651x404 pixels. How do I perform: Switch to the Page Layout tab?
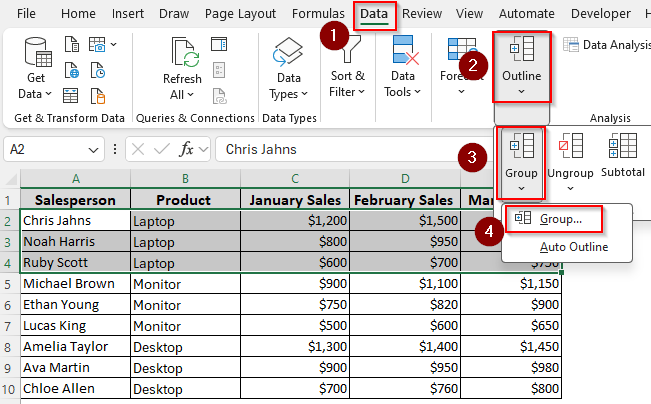240,14
